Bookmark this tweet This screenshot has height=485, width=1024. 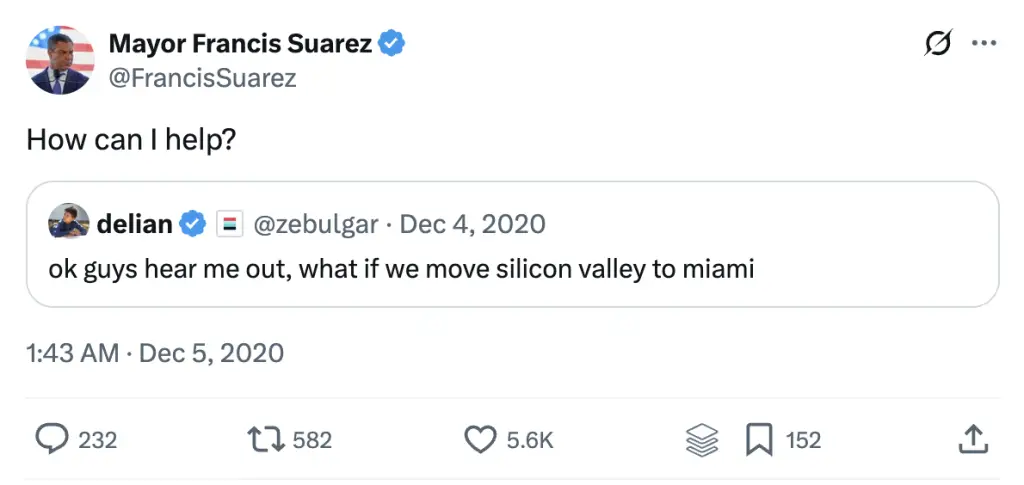point(759,439)
